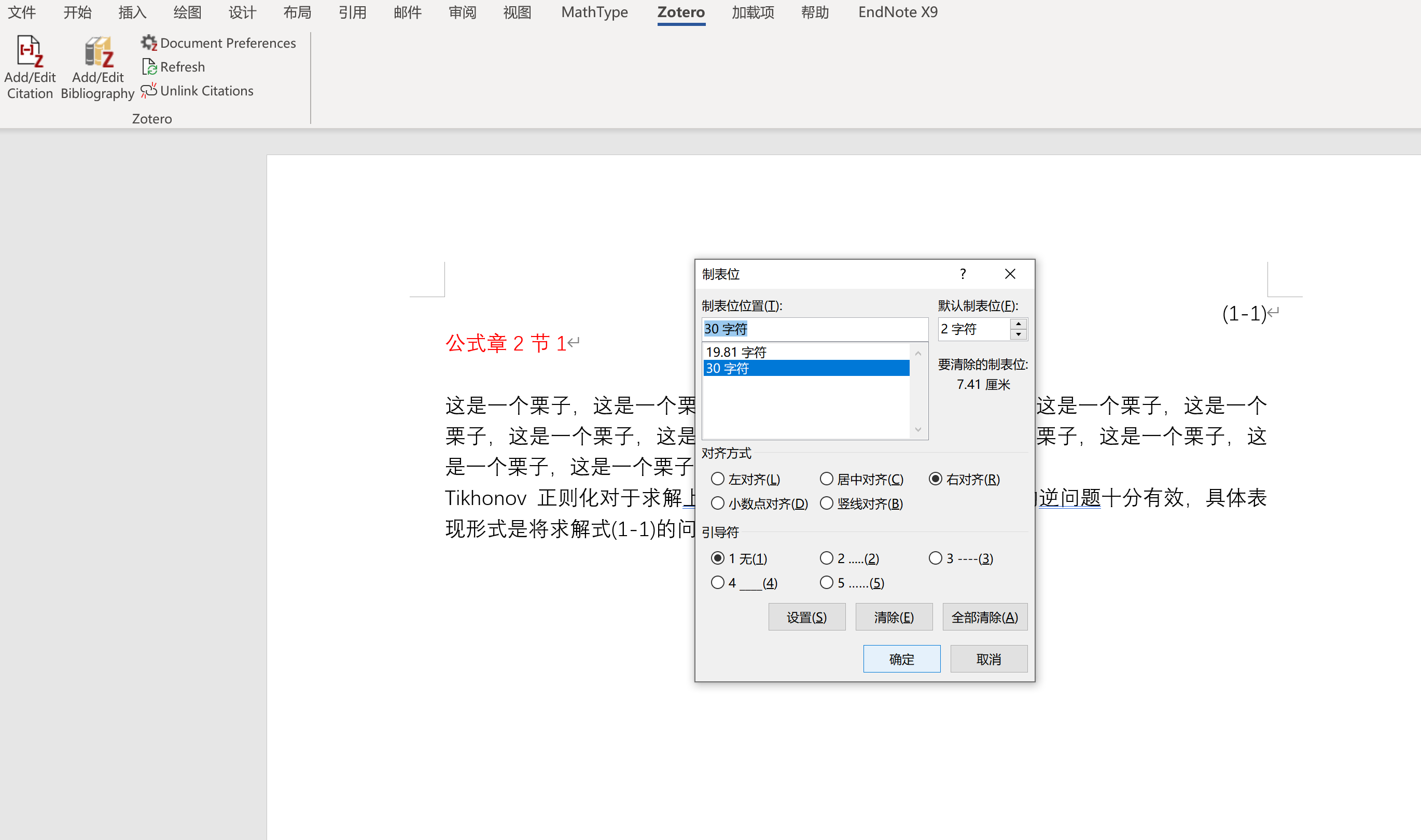
Task: Click the dialog help question mark
Action: [963, 274]
